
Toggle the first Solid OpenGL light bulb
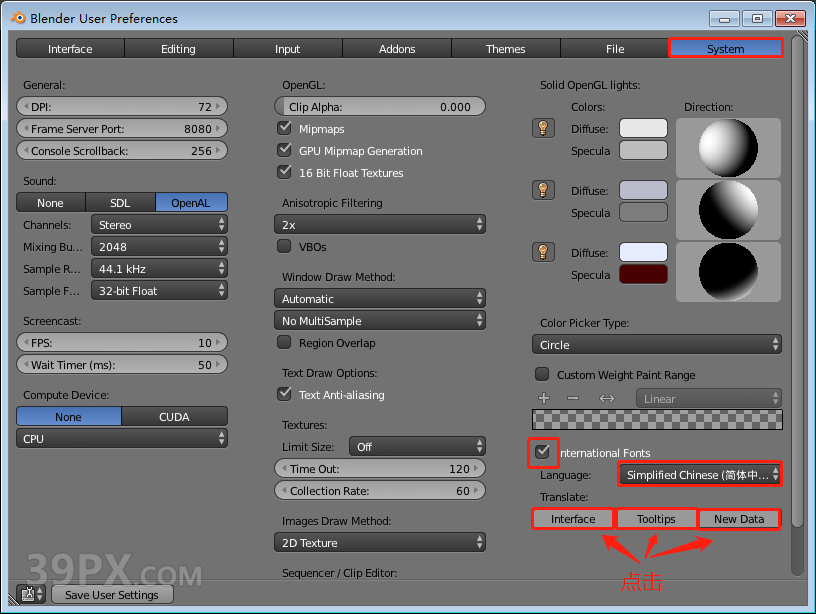click(543, 127)
